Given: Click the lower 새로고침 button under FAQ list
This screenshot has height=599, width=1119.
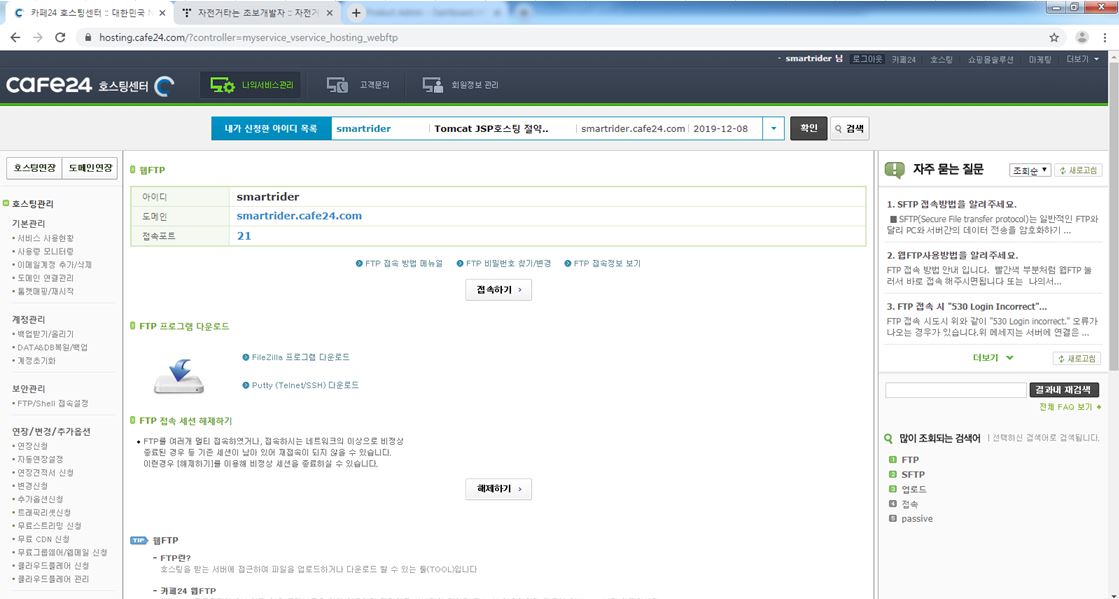Looking at the screenshot, I should tap(1076, 358).
